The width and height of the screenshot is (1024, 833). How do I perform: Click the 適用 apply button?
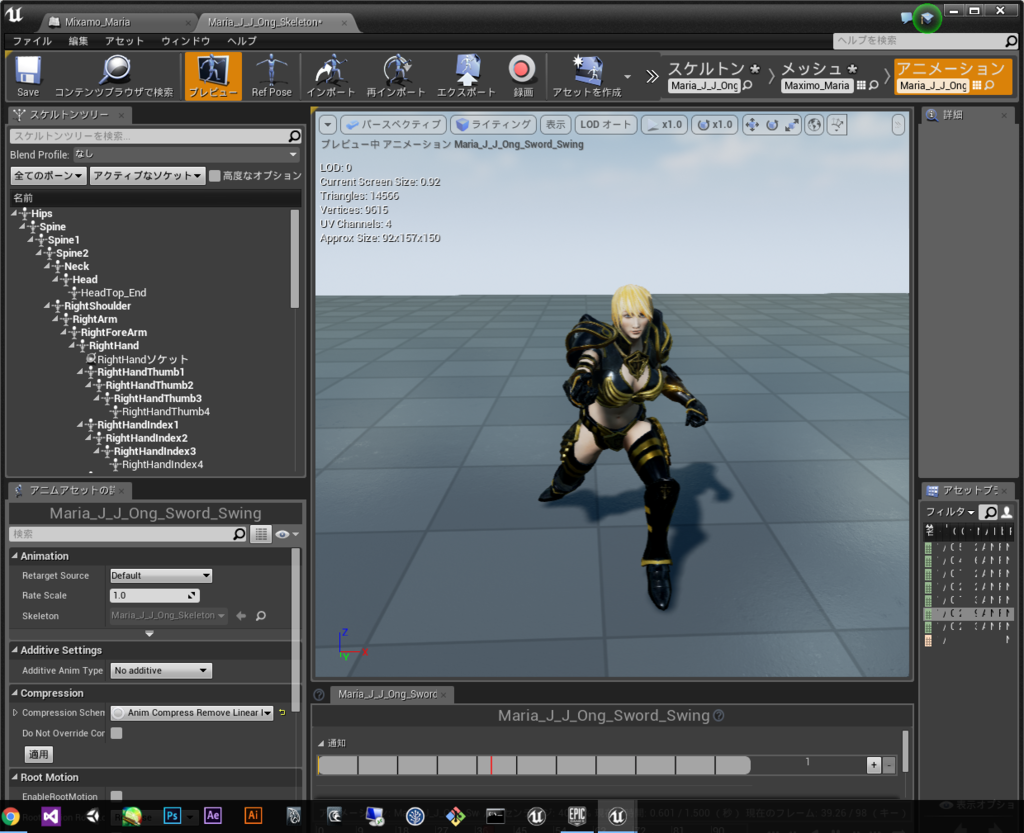(x=39, y=755)
